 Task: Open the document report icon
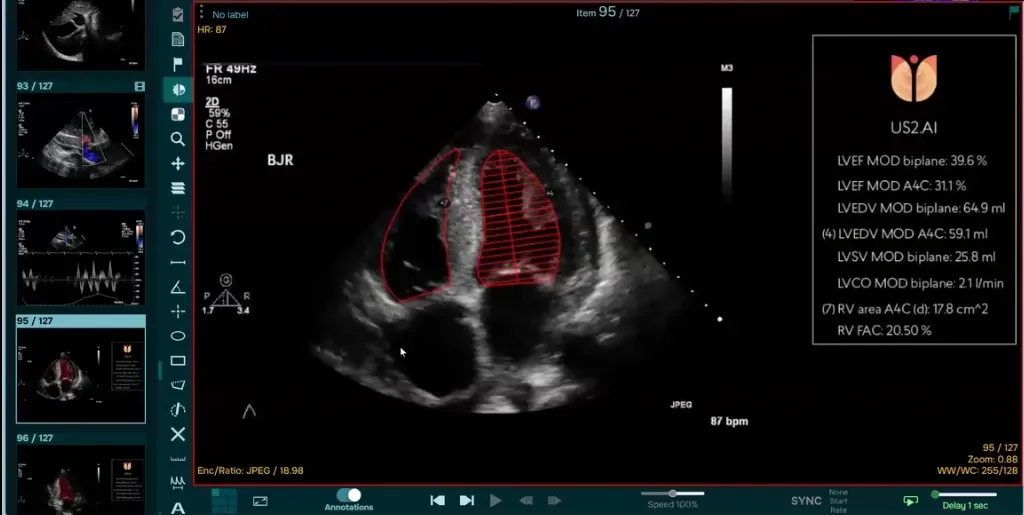(x=178, y=39)
